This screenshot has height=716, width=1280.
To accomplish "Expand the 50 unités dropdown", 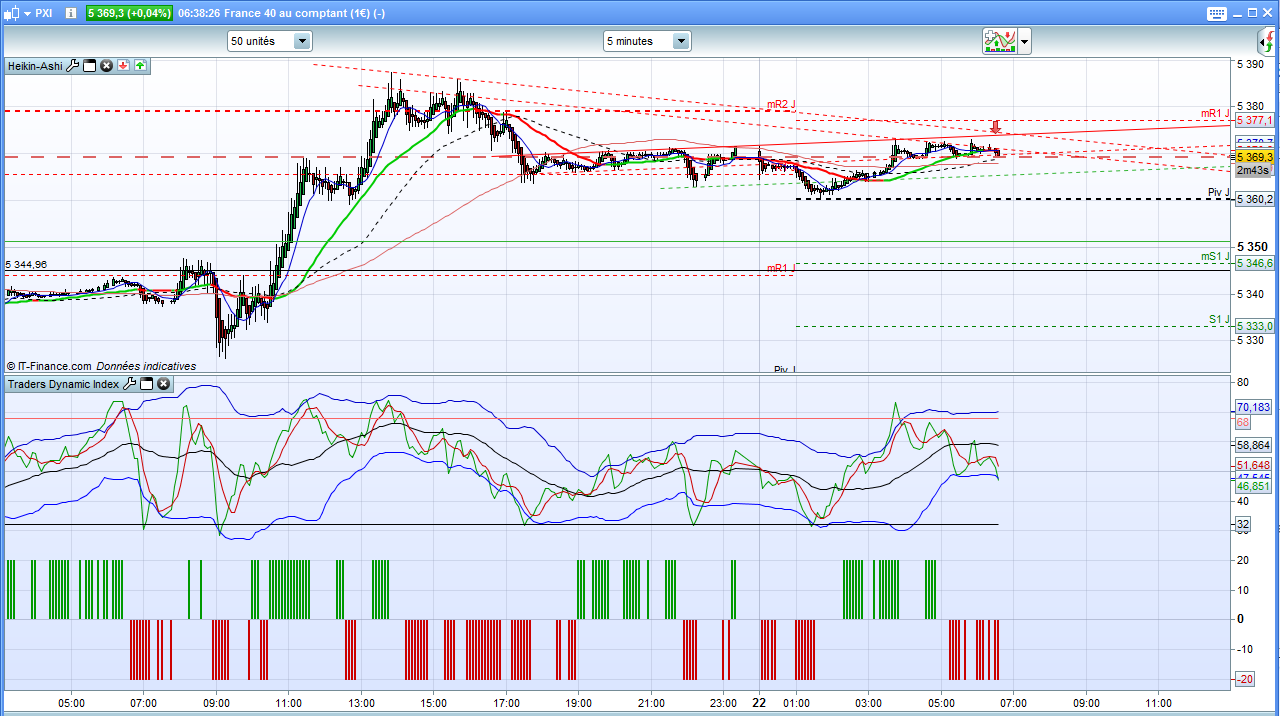I will pyautogui.click(x=302, y=41).
